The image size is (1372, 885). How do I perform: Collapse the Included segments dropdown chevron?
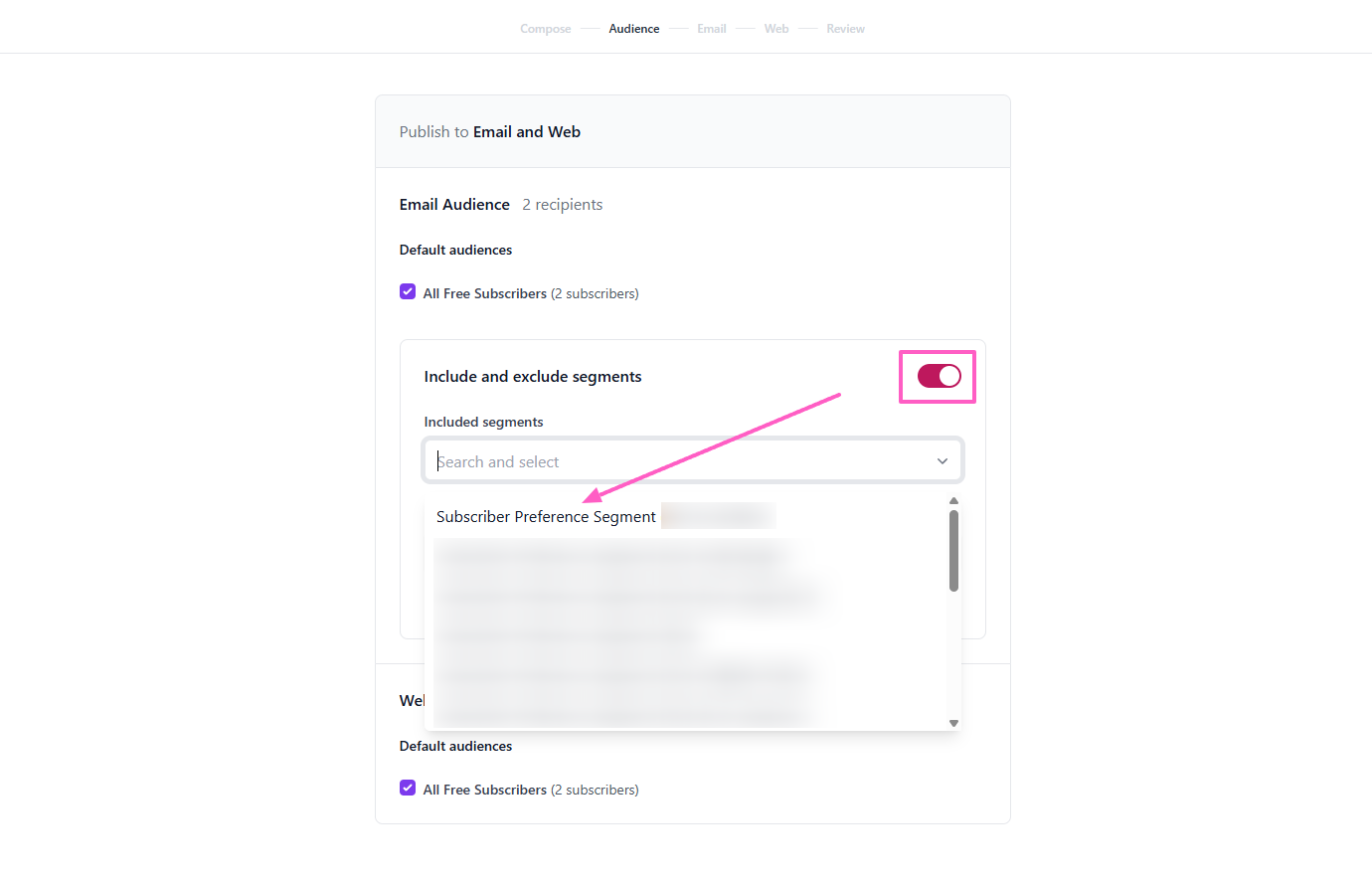point(942,461)
